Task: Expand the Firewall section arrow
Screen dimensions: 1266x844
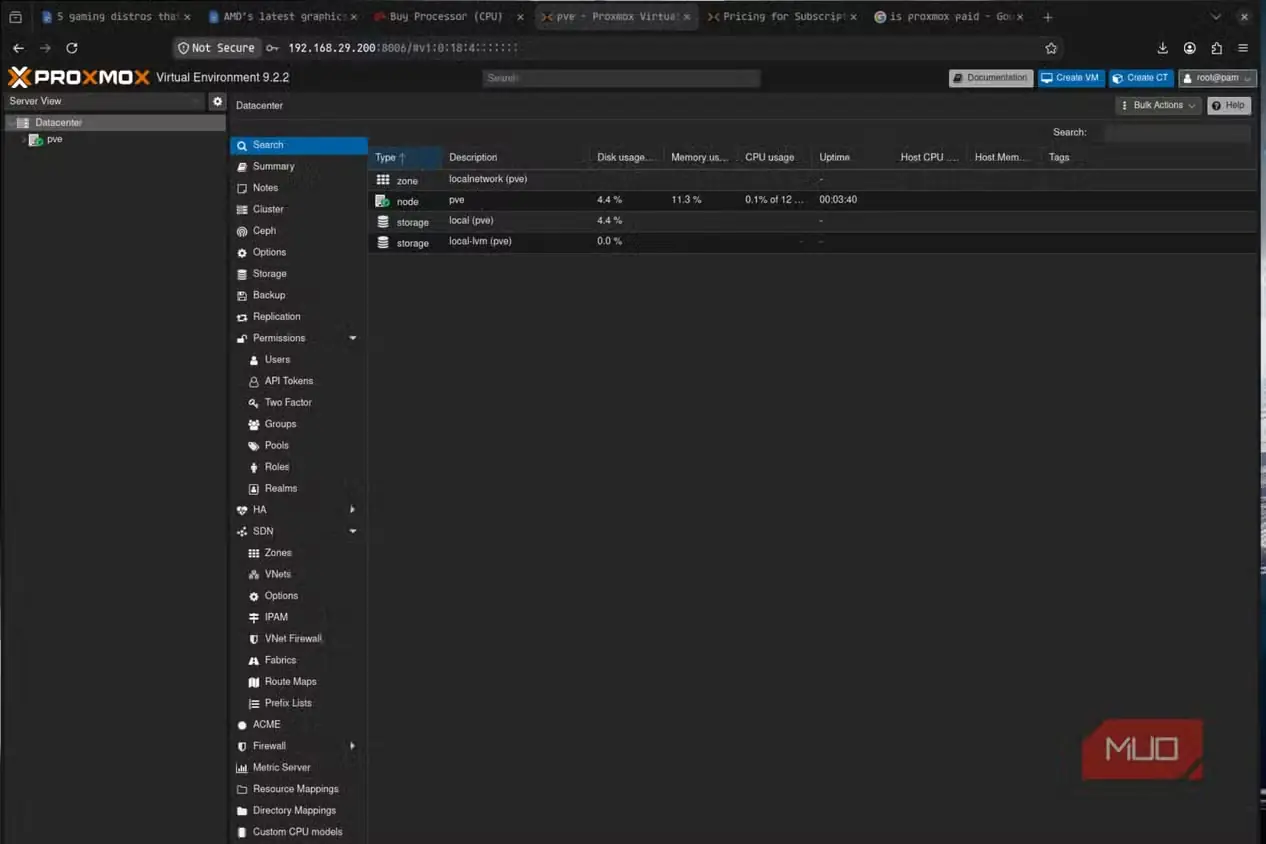Action: click(353, 746)
